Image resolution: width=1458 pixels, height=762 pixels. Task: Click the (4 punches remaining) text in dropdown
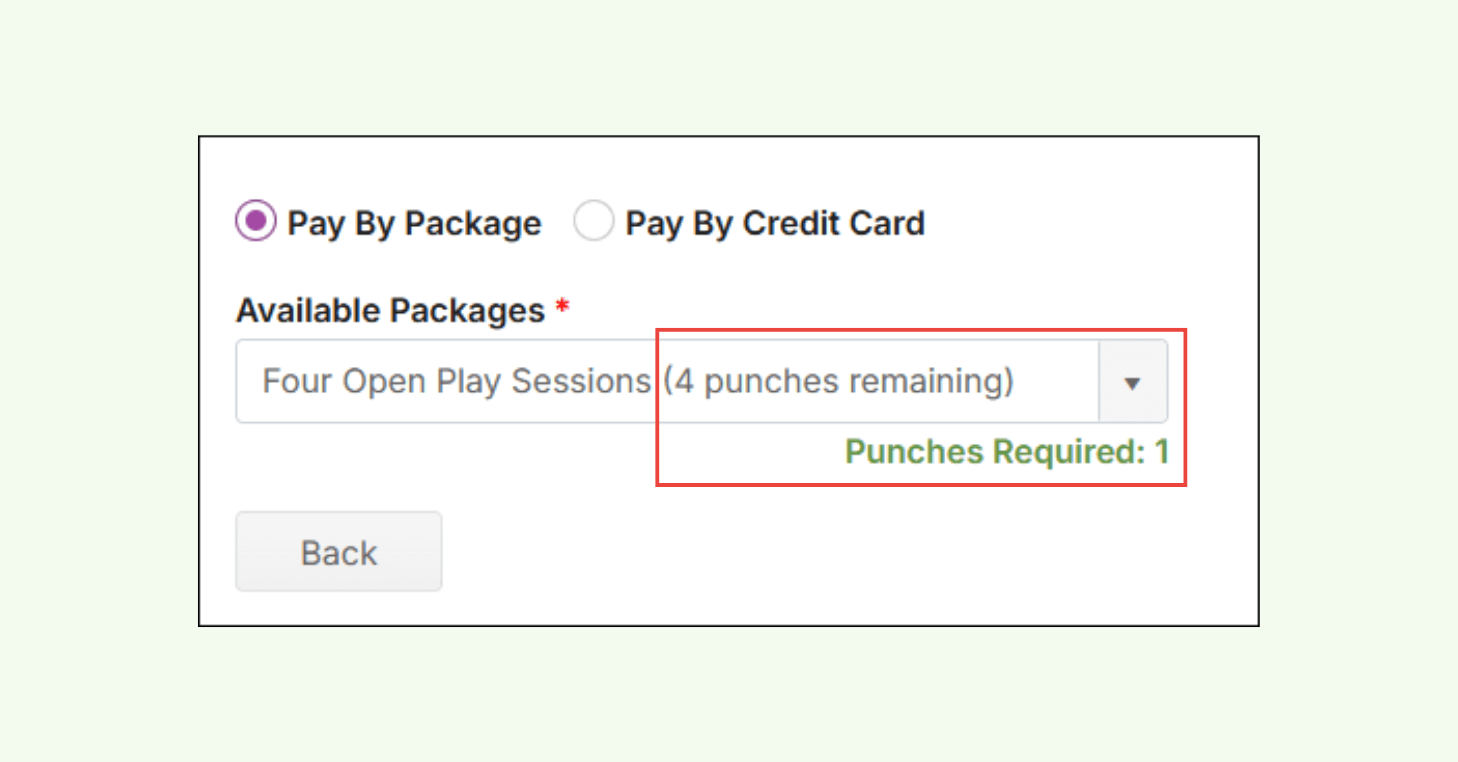838,382
